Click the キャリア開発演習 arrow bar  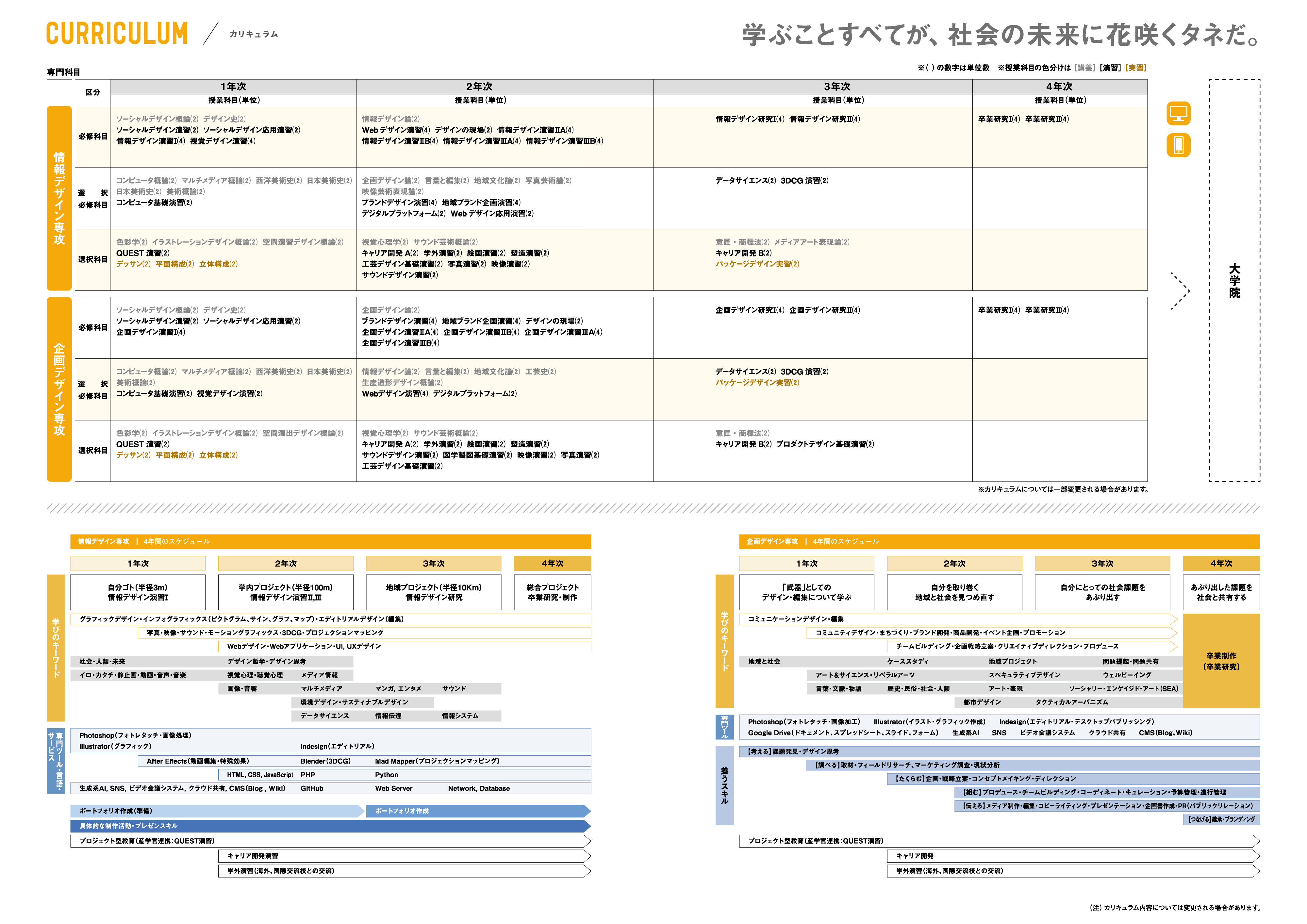[x=404, y=856]
